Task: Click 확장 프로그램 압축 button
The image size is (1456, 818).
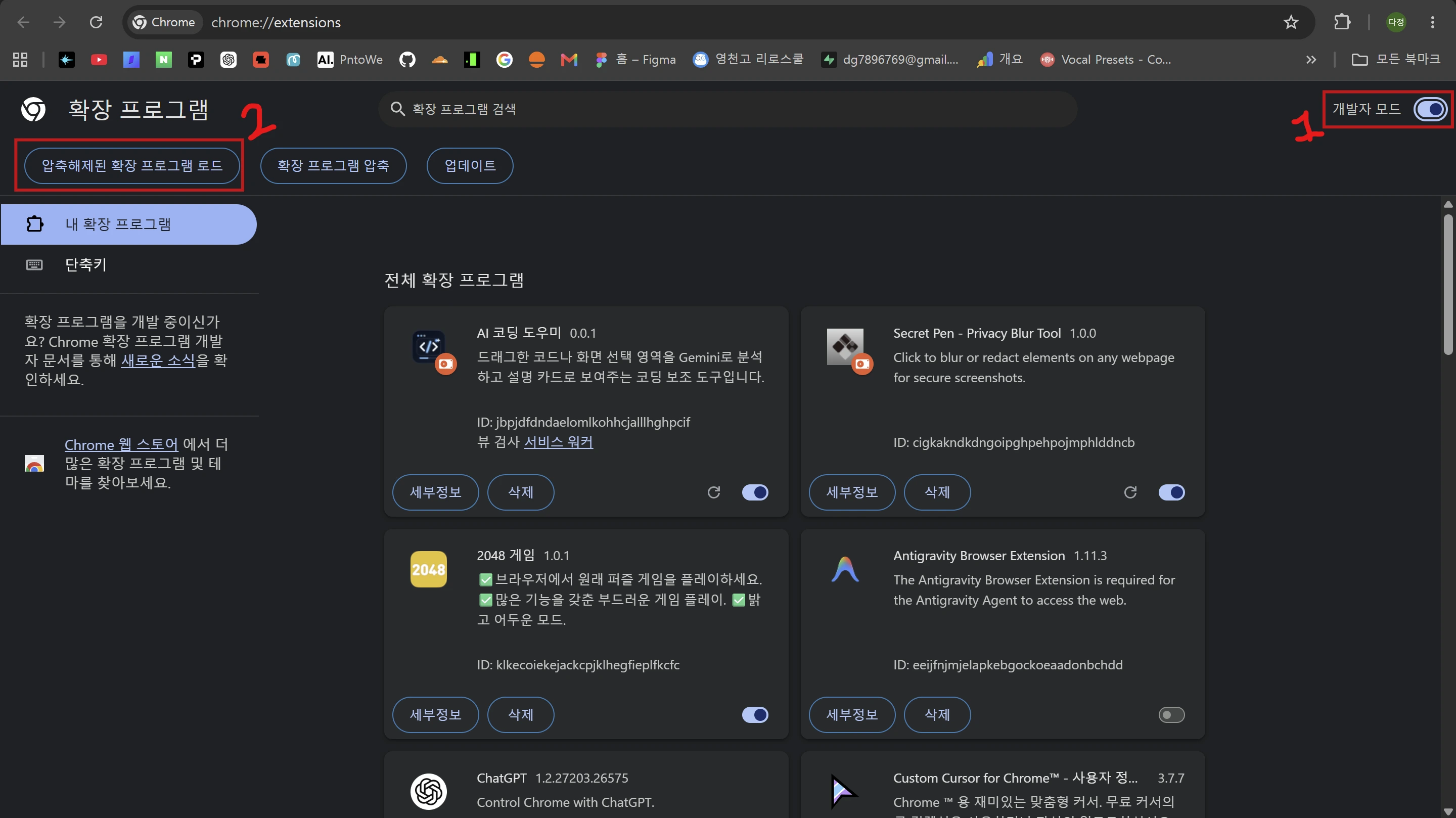Action: click(334, 166)
